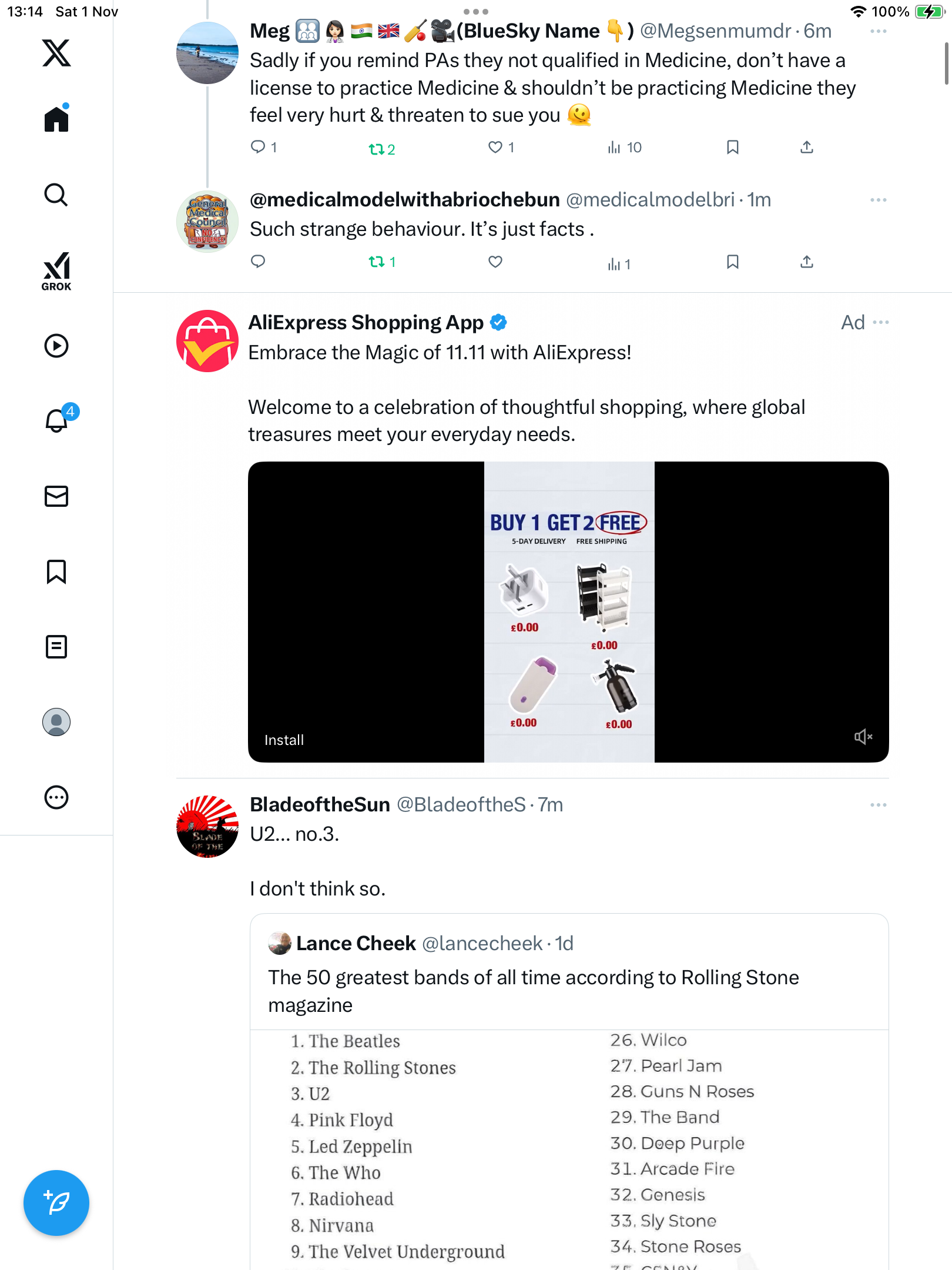Open the @lancecheek quoted post handle
Viewport: 952px width, 1270px height.
(x=482, y=944)
